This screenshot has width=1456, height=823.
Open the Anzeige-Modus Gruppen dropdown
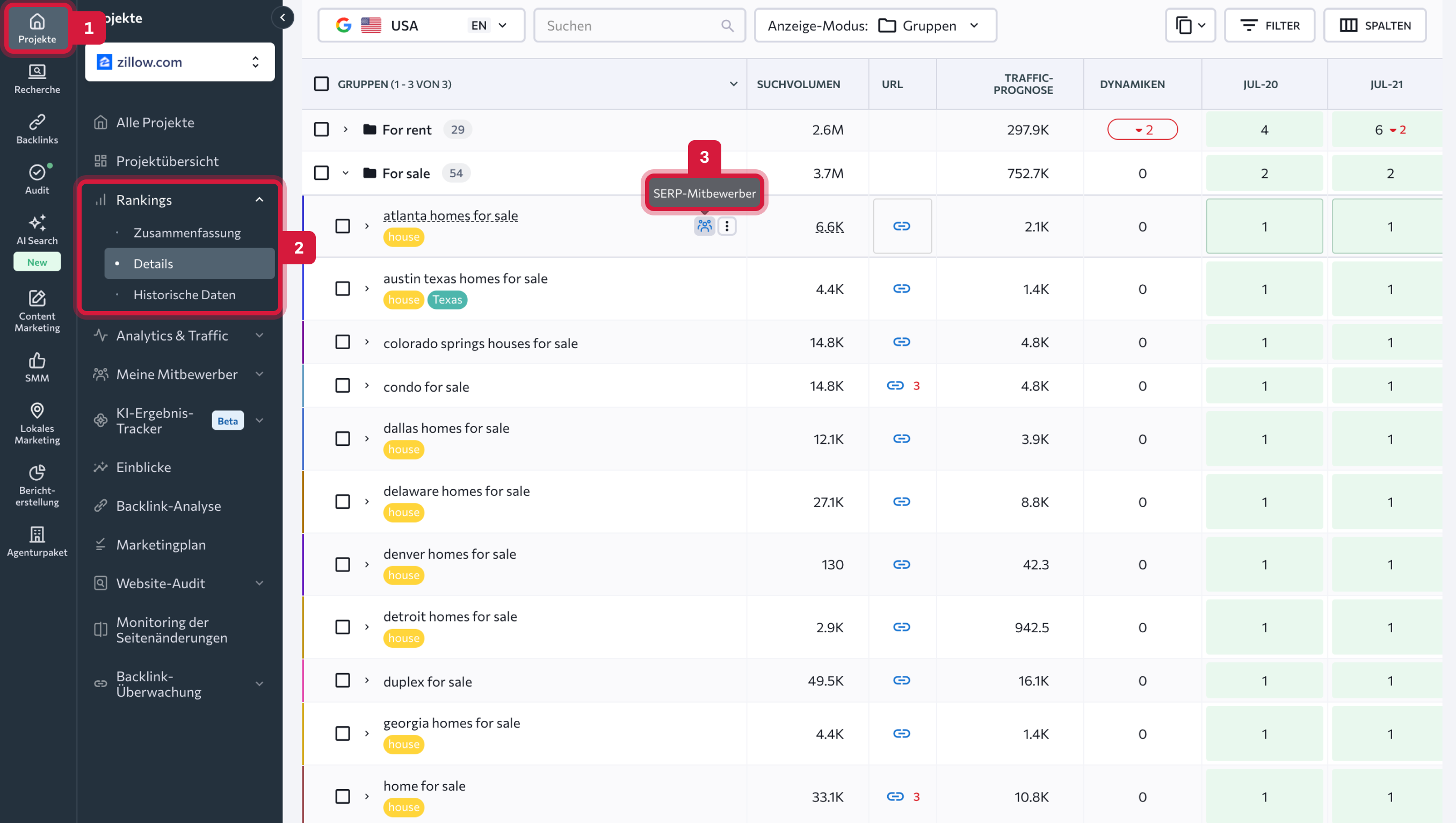point(875,25)
